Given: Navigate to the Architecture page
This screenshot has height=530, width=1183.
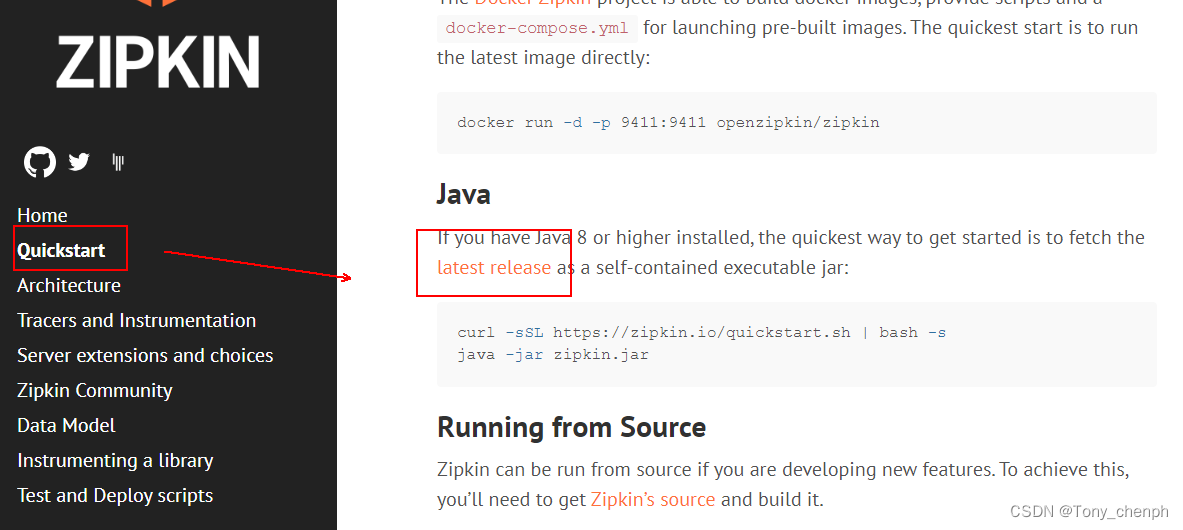Looking at the screenshot, I should pyautogui.click(x=69, y=285).
